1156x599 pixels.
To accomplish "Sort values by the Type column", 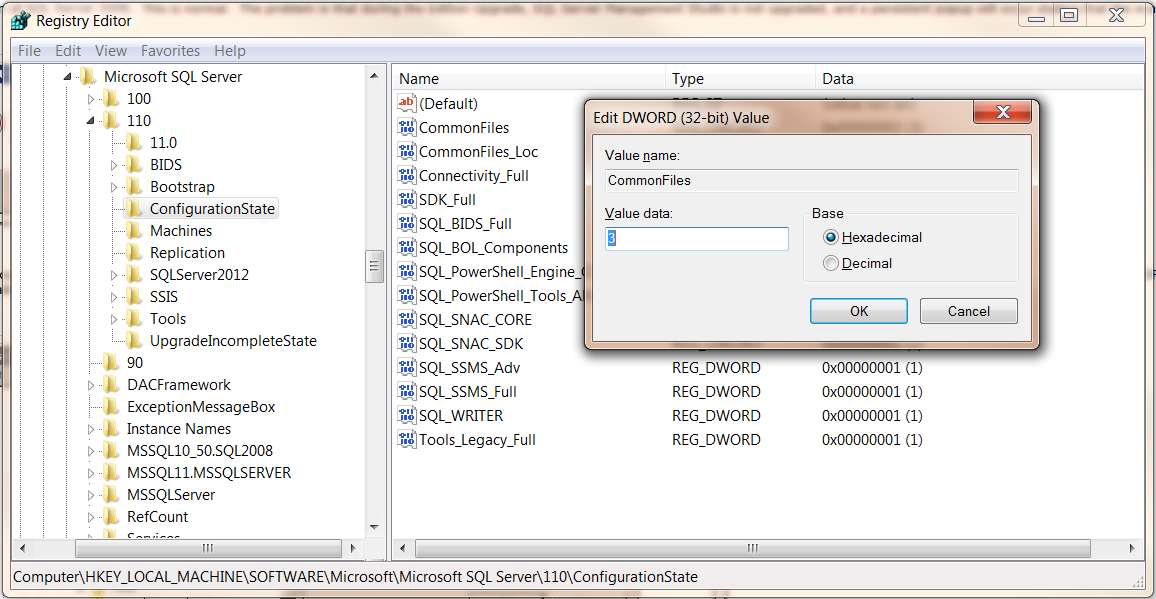I will coord(741,79).
